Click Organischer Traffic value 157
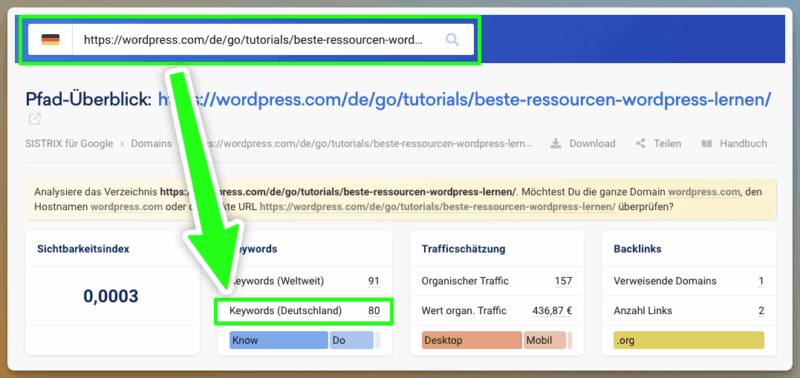Viewport: 800px width, 378px height. point(563,281)
